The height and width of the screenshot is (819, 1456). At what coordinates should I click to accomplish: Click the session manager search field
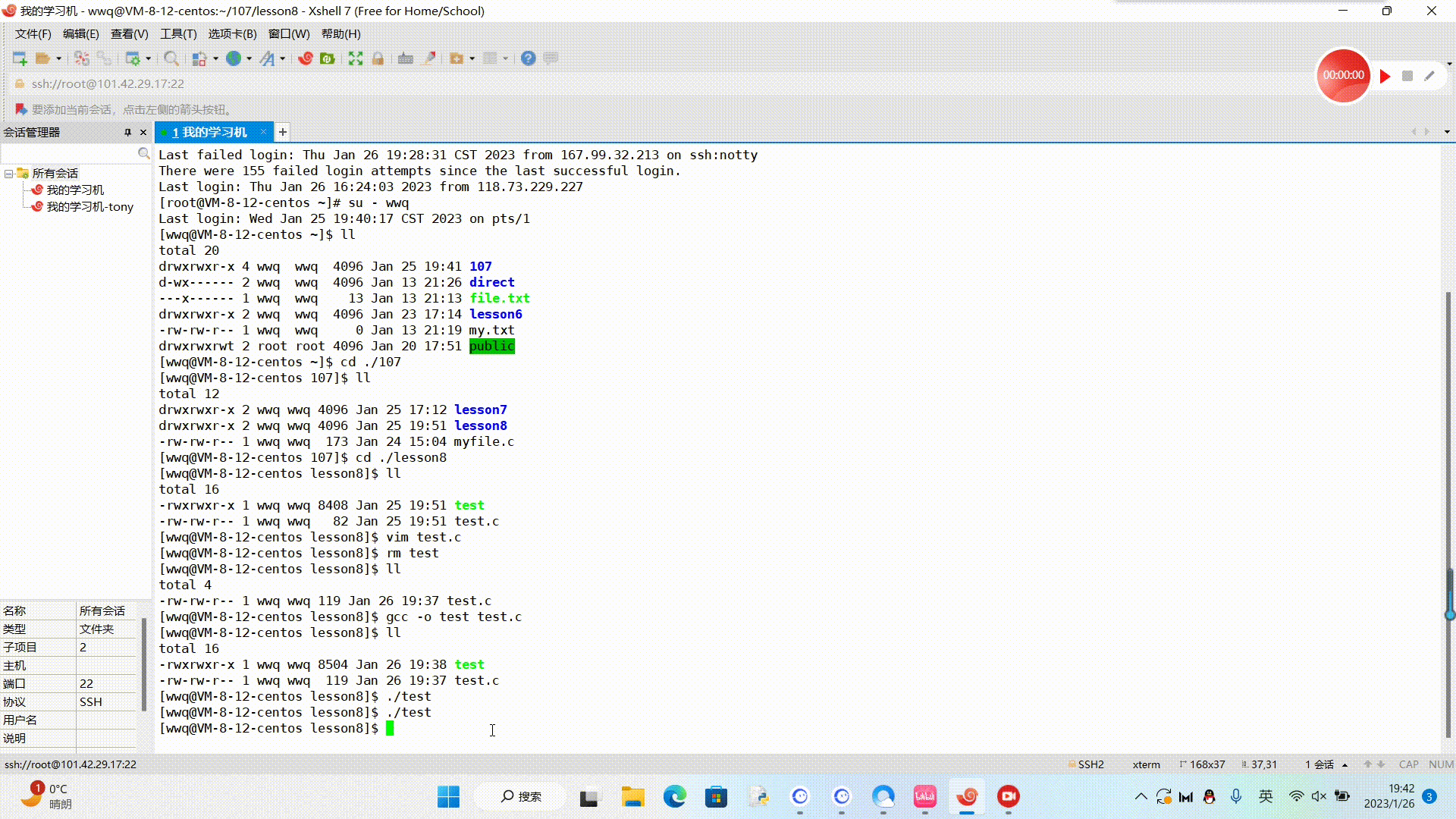[68, 154]
